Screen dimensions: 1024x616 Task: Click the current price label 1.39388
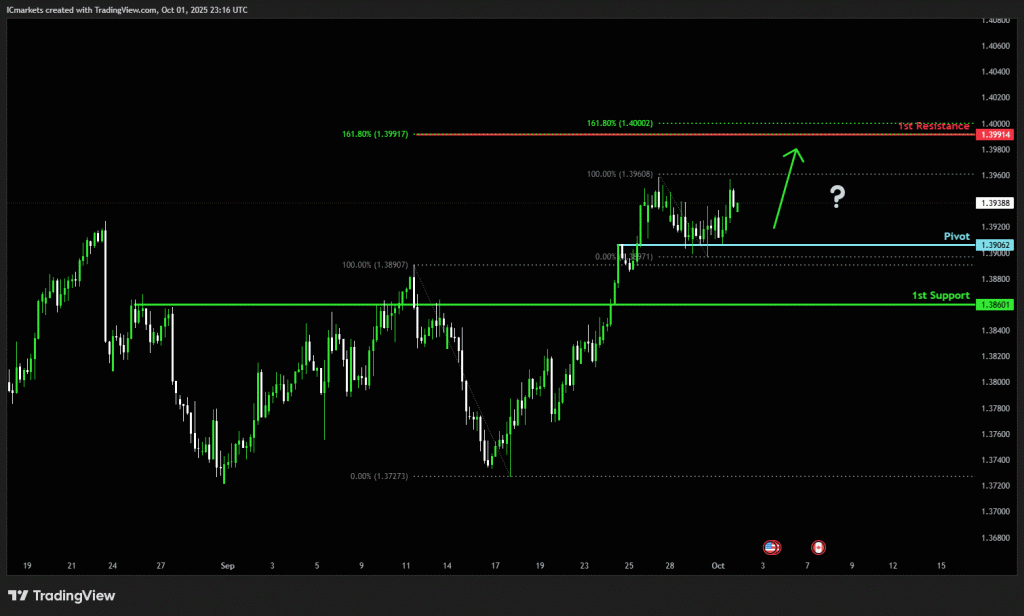[x=996, y=203]
